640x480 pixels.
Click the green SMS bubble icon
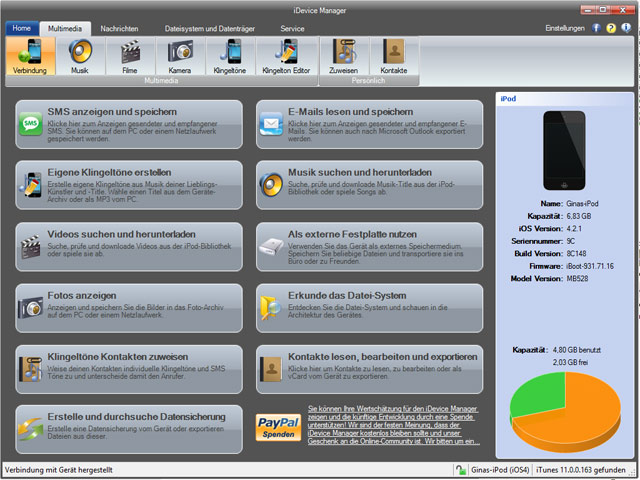31,124
